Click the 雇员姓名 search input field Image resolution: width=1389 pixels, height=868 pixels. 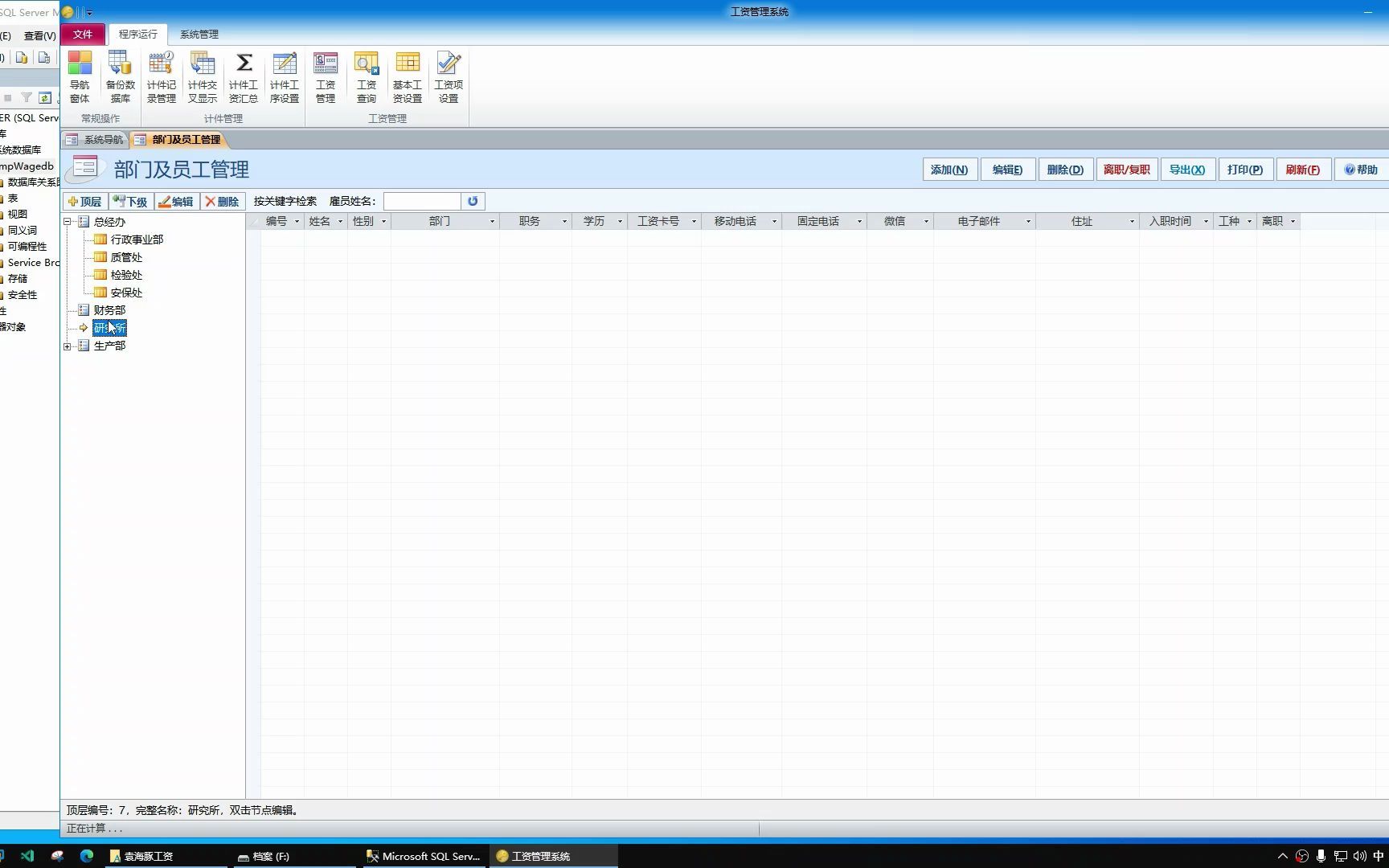pos(424,201)
